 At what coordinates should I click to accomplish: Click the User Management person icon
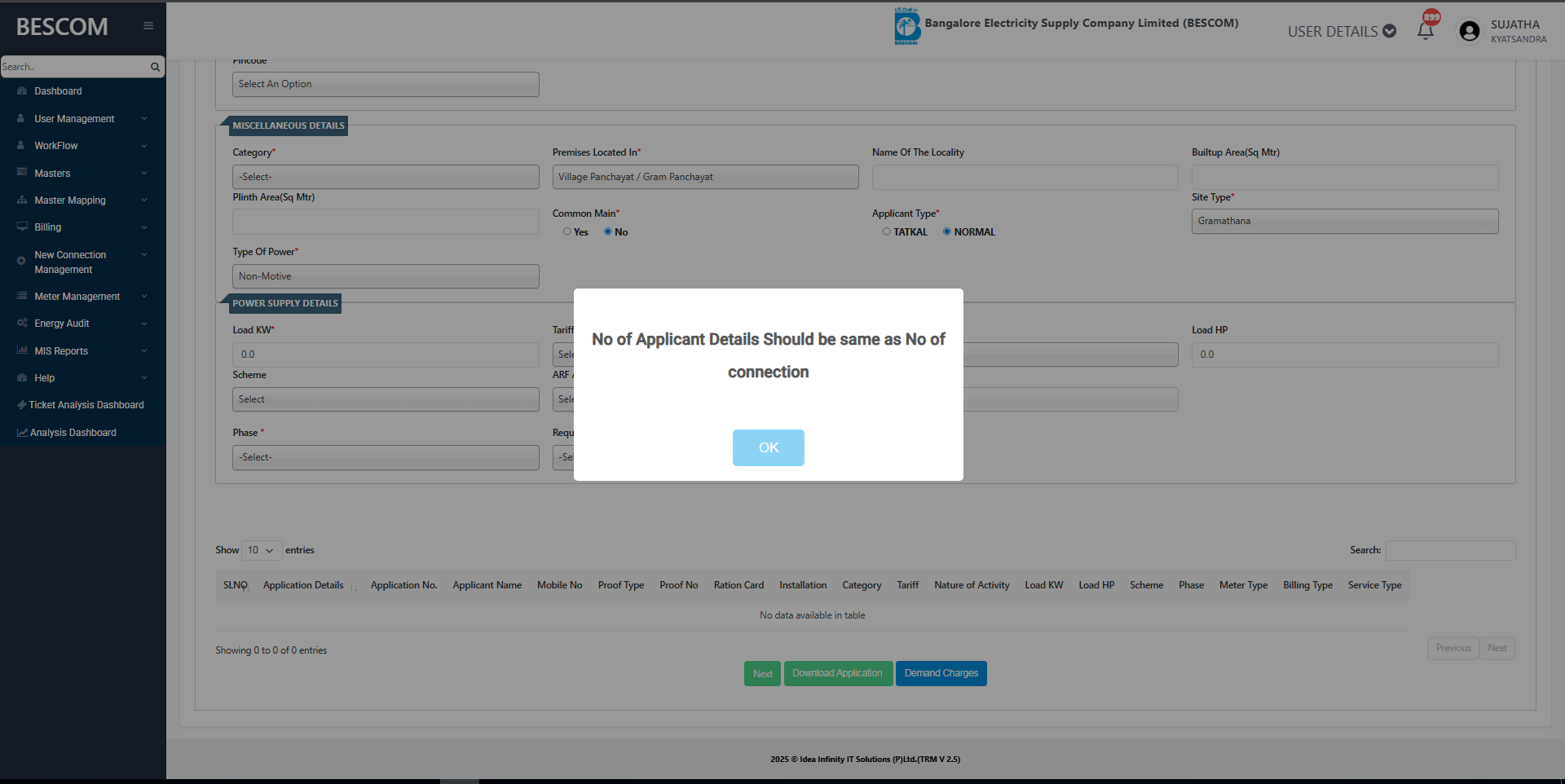[21, 119]
